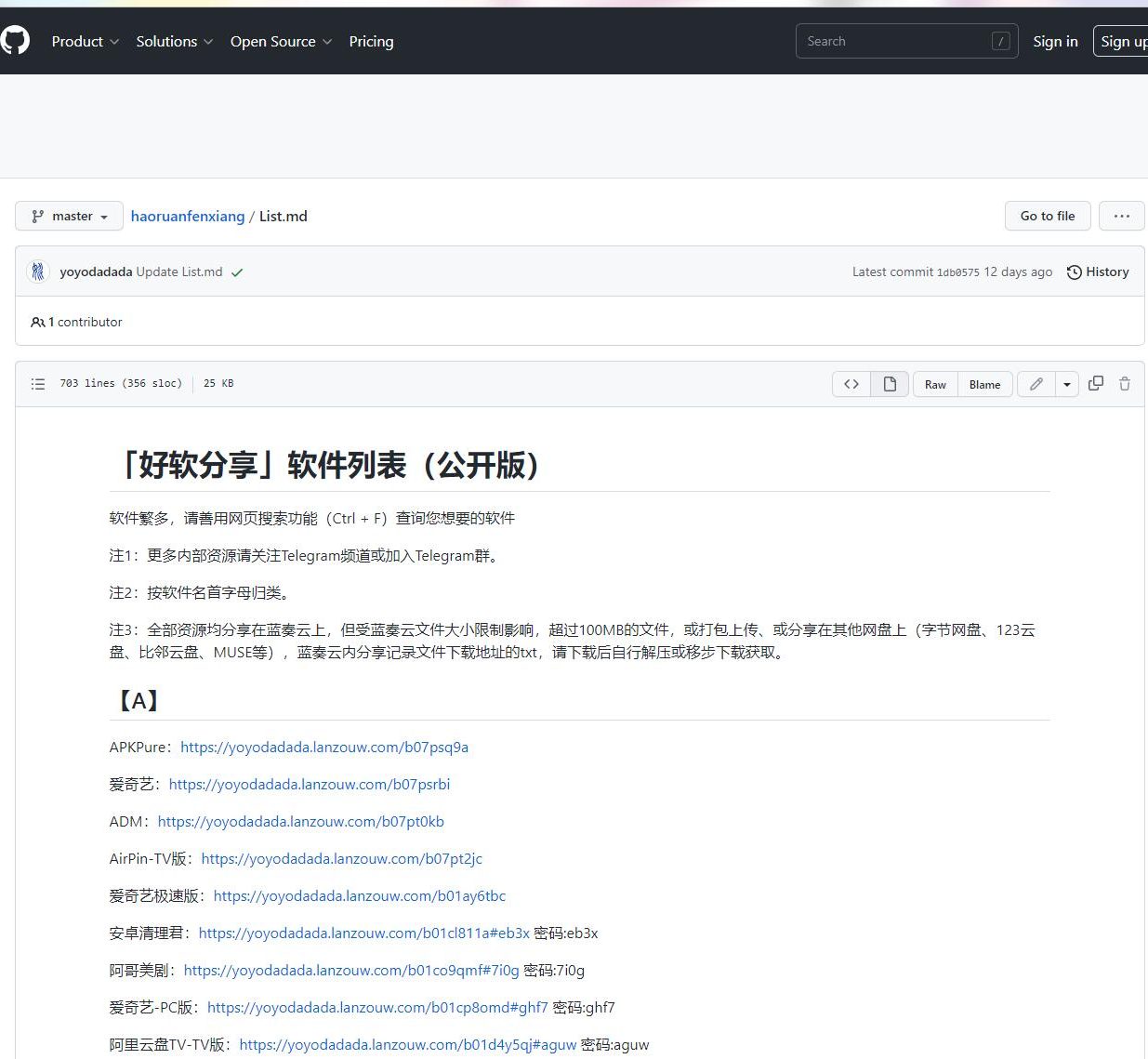This screenshot has width=1148, height=1059.
Task: Click the GitHub logo icon
Action: [15, 41]
